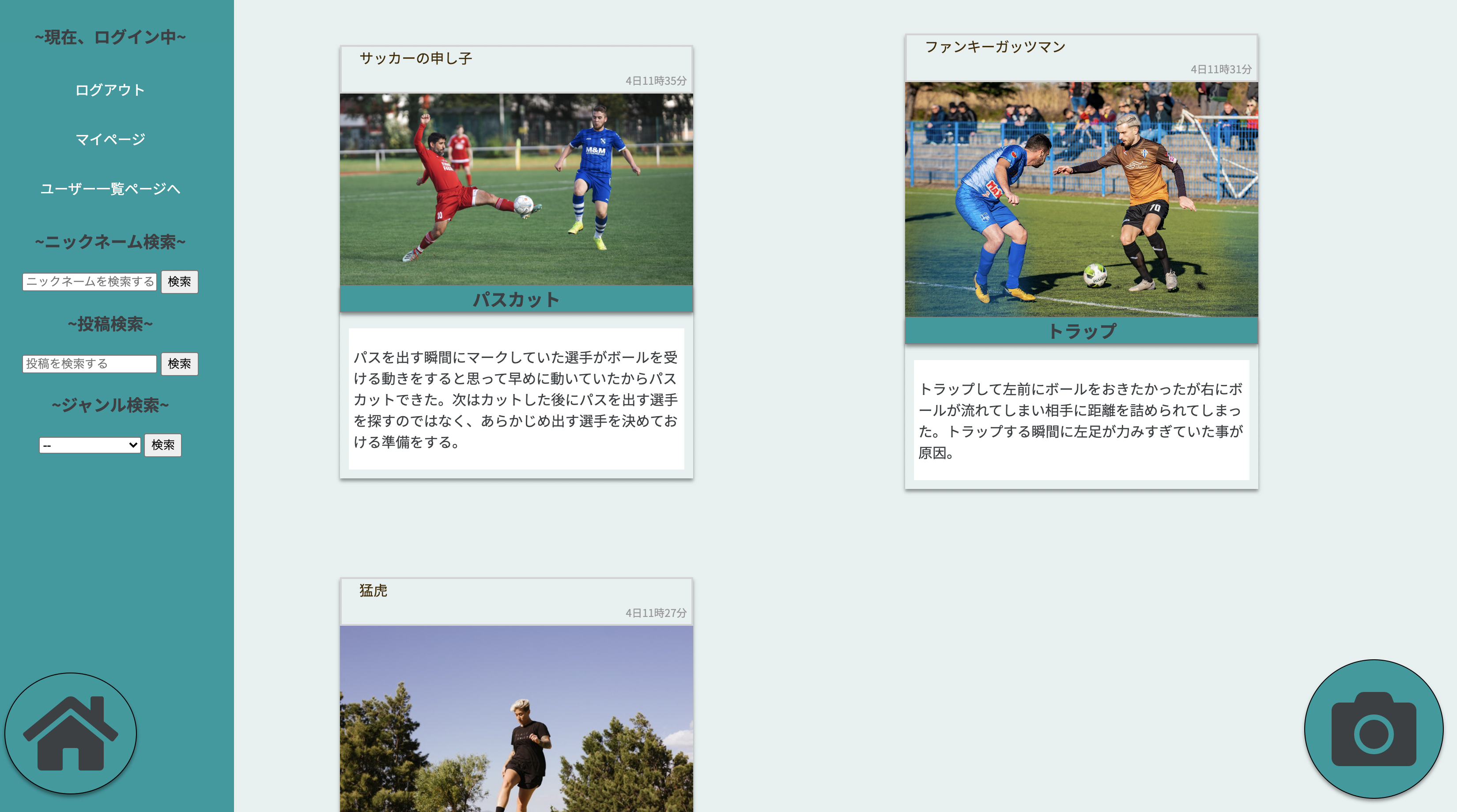The image size is (1457, 812).
Task: Click the nickname search input field
Action: pyautogui.click(x=89, y=282)
